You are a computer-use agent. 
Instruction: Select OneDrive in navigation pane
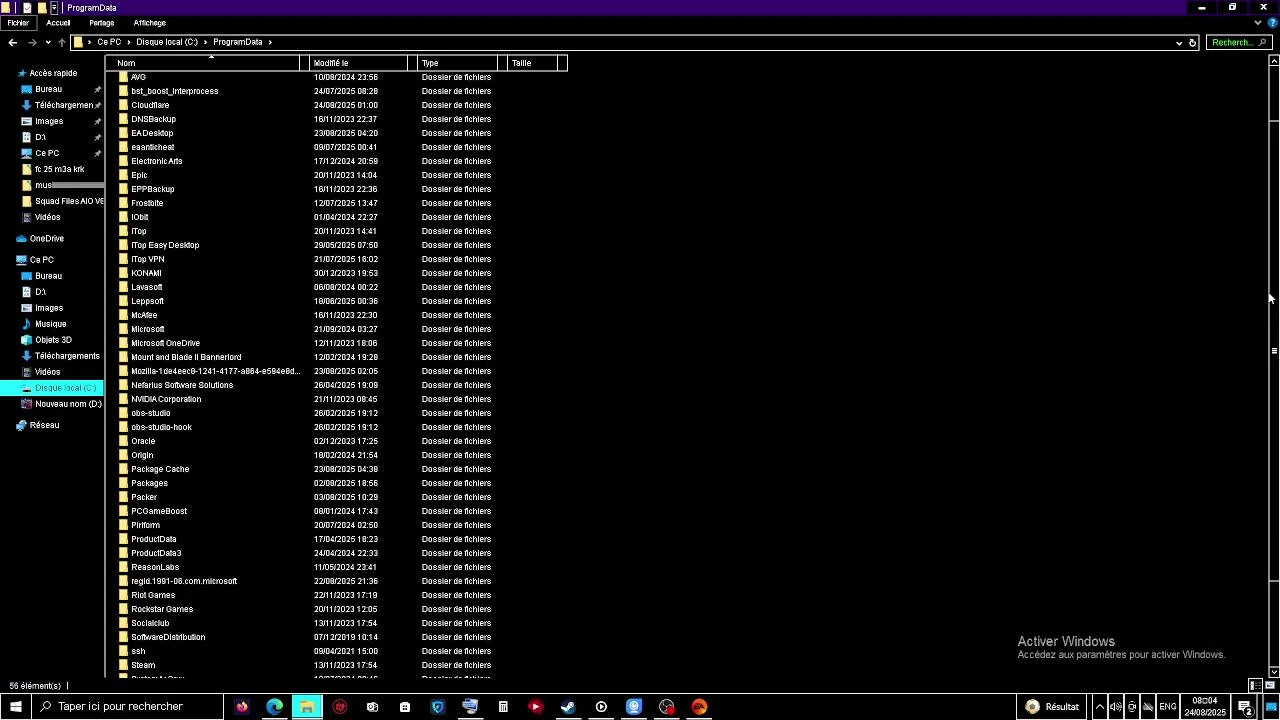click(46, 239)
